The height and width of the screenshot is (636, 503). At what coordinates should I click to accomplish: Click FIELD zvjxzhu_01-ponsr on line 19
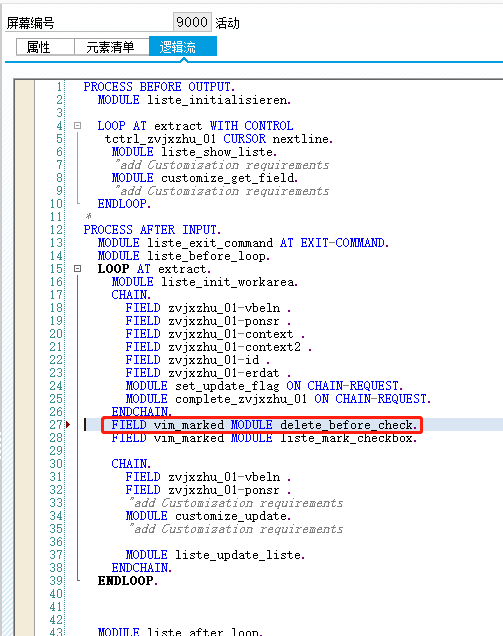point(208,321)
